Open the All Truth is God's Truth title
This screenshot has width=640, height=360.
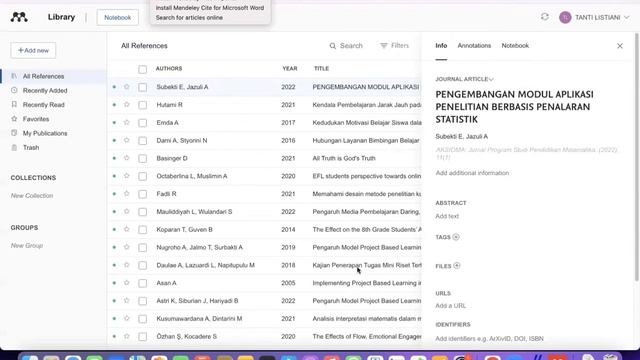[x=344, y=158]
